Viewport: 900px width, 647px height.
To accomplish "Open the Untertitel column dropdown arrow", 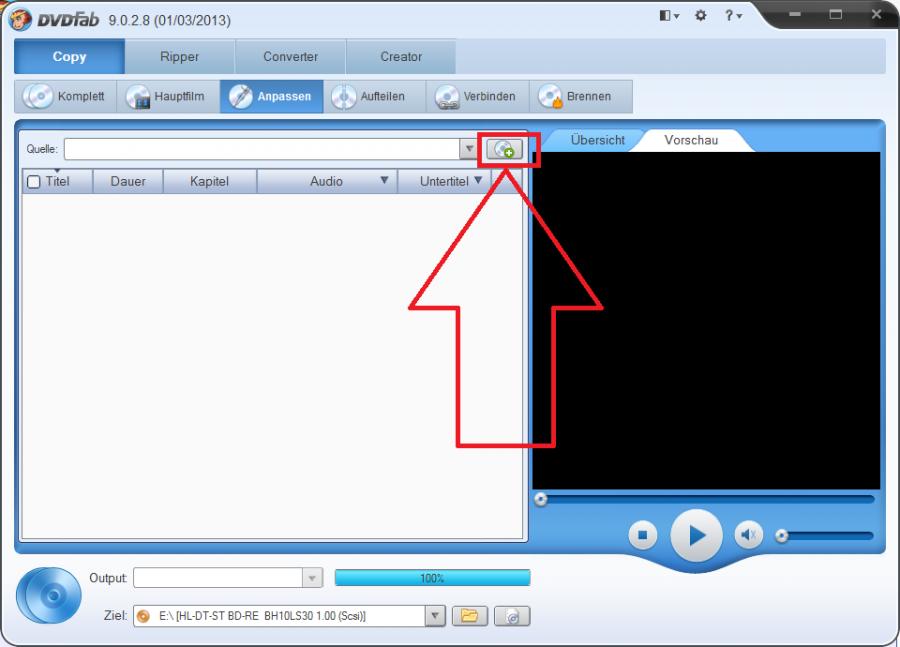I will tap(478, 180).
